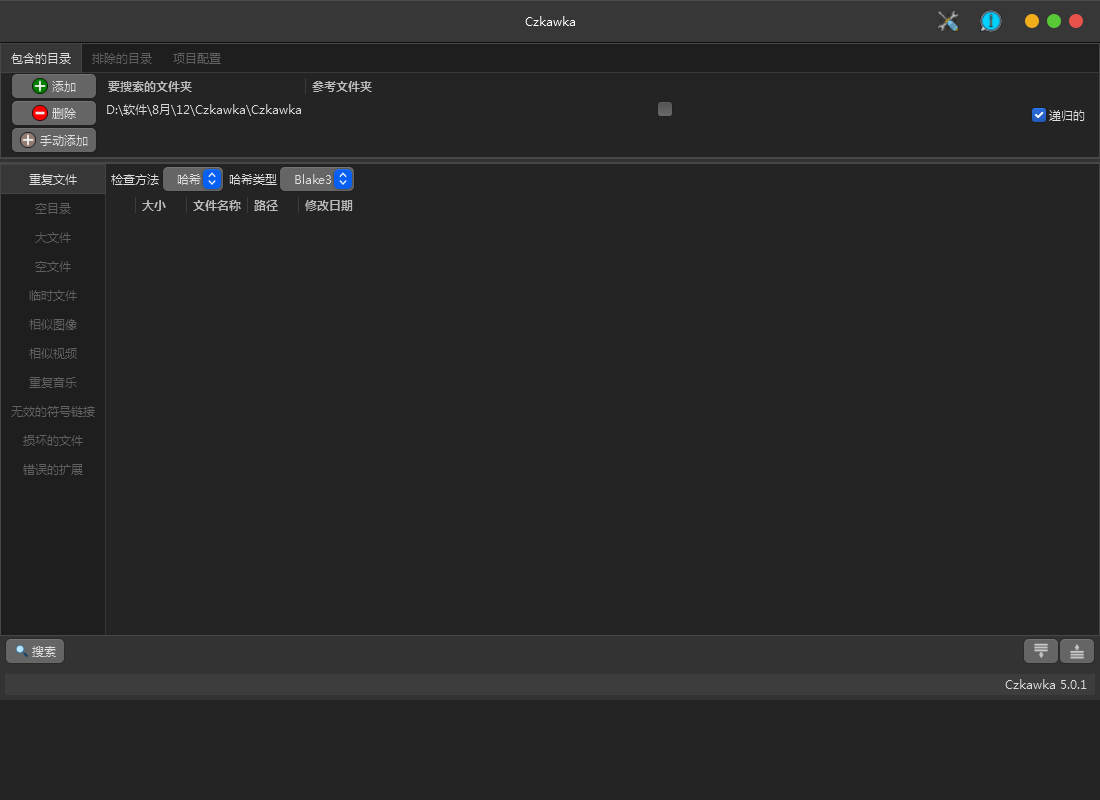The height and width of the screenshot is (800, 1100).
Task: Select 重复文件 in the sidebar
Action: pyautogui.click(x=53, y=180)
